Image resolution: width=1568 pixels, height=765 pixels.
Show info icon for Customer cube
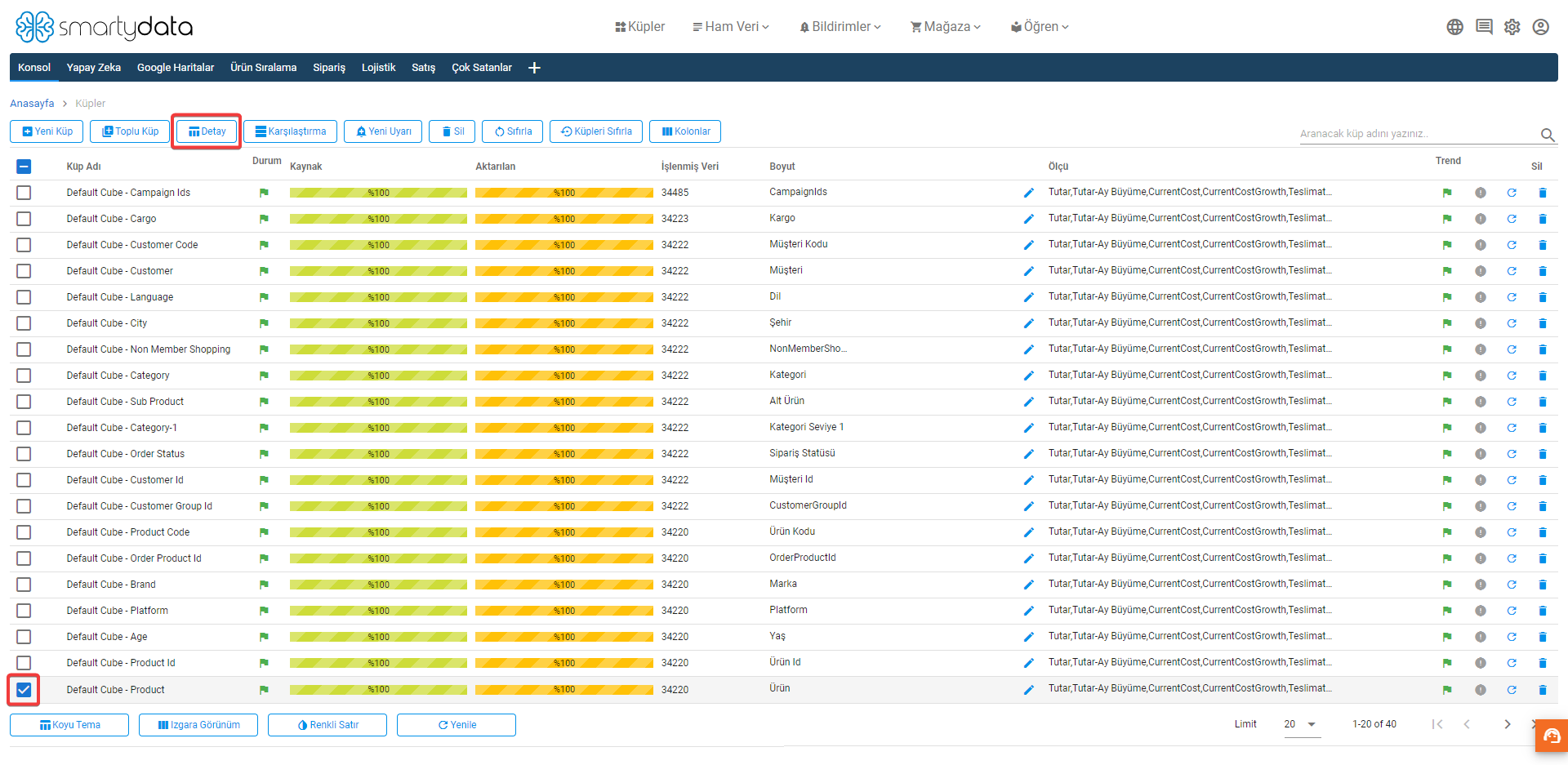(1481, 271)
